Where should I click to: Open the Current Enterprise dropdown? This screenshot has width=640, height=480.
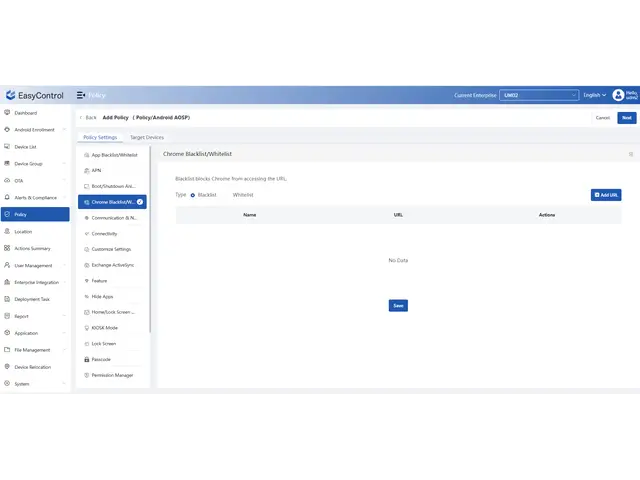539,95
